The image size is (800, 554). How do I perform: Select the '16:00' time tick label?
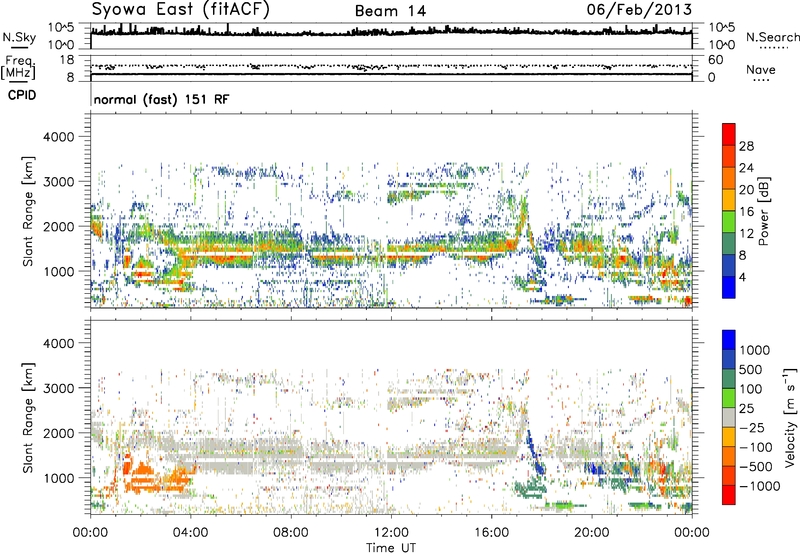point(491,533)
